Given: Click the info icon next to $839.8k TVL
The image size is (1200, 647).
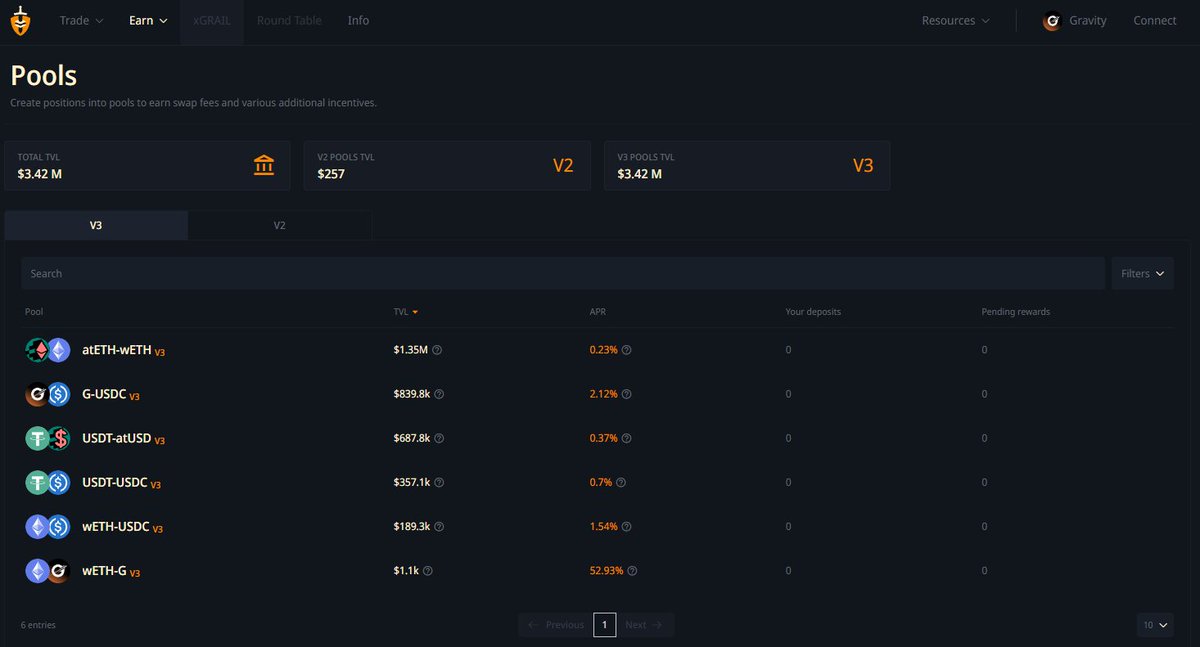Looking at the screenshot, I should tap(439, 394).
